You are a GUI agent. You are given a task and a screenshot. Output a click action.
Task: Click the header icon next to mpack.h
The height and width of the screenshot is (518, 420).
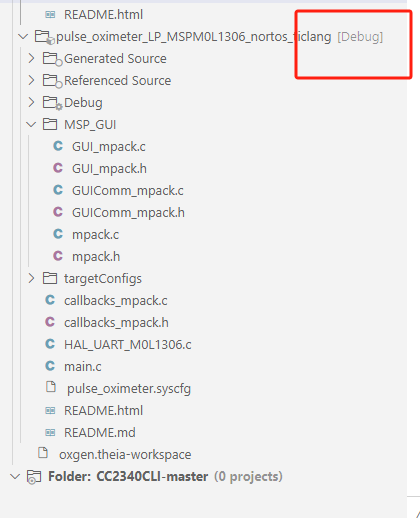[x=58, y=256]
